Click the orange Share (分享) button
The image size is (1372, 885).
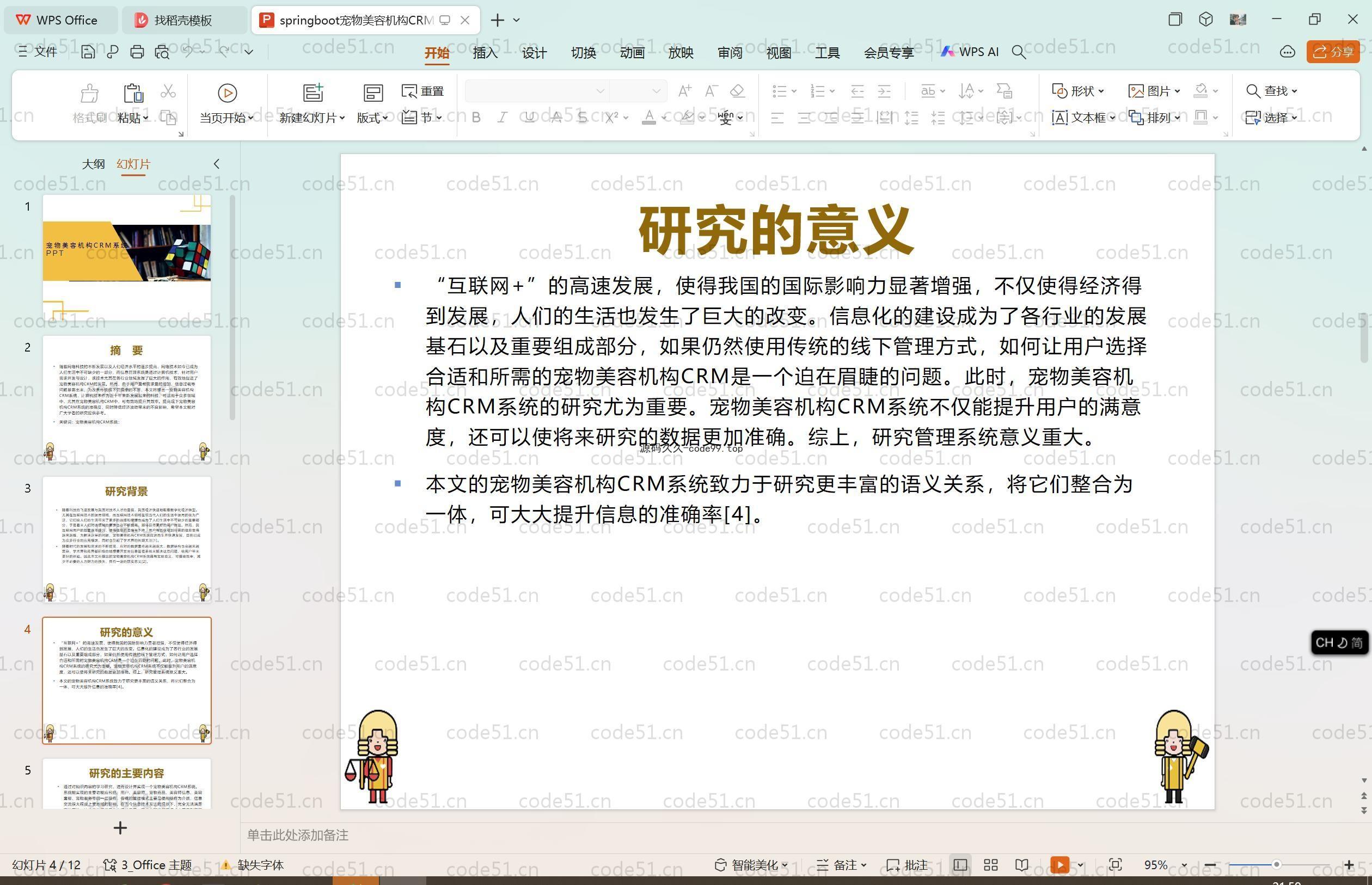(x=1333, y=52)
